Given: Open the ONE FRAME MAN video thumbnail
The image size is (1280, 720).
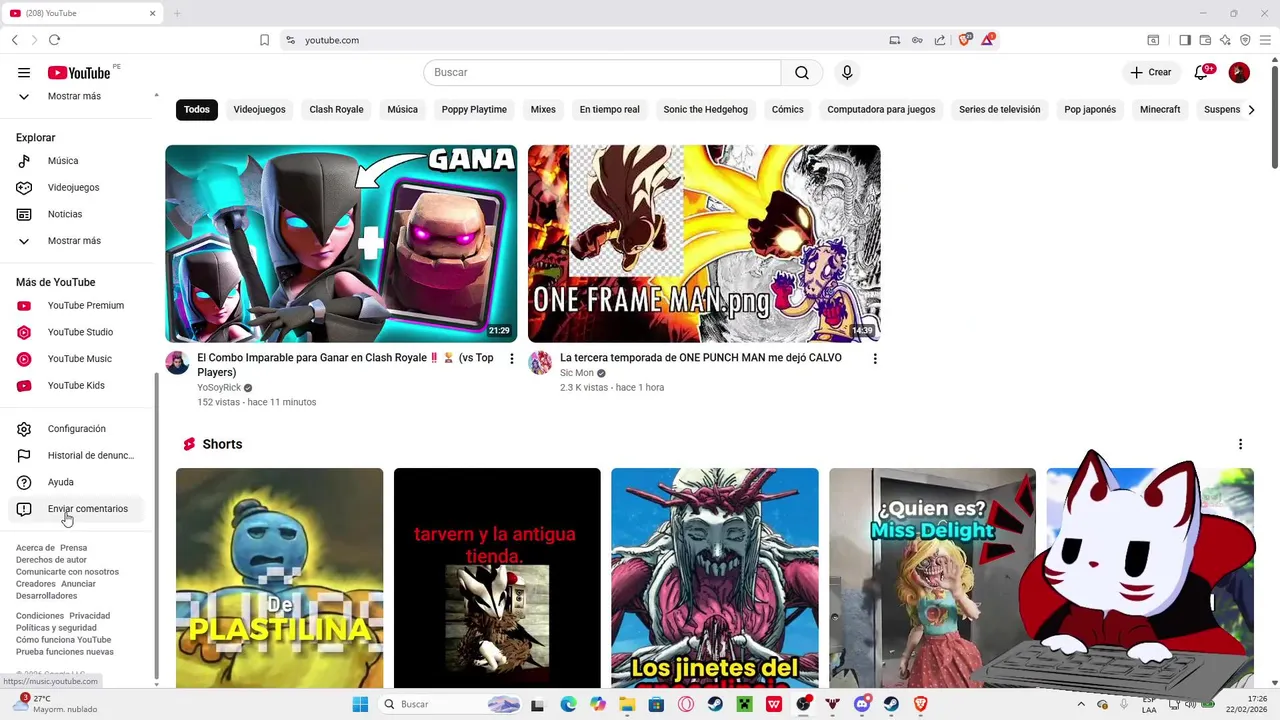Looking at the screenshot, I should (704, 243).
